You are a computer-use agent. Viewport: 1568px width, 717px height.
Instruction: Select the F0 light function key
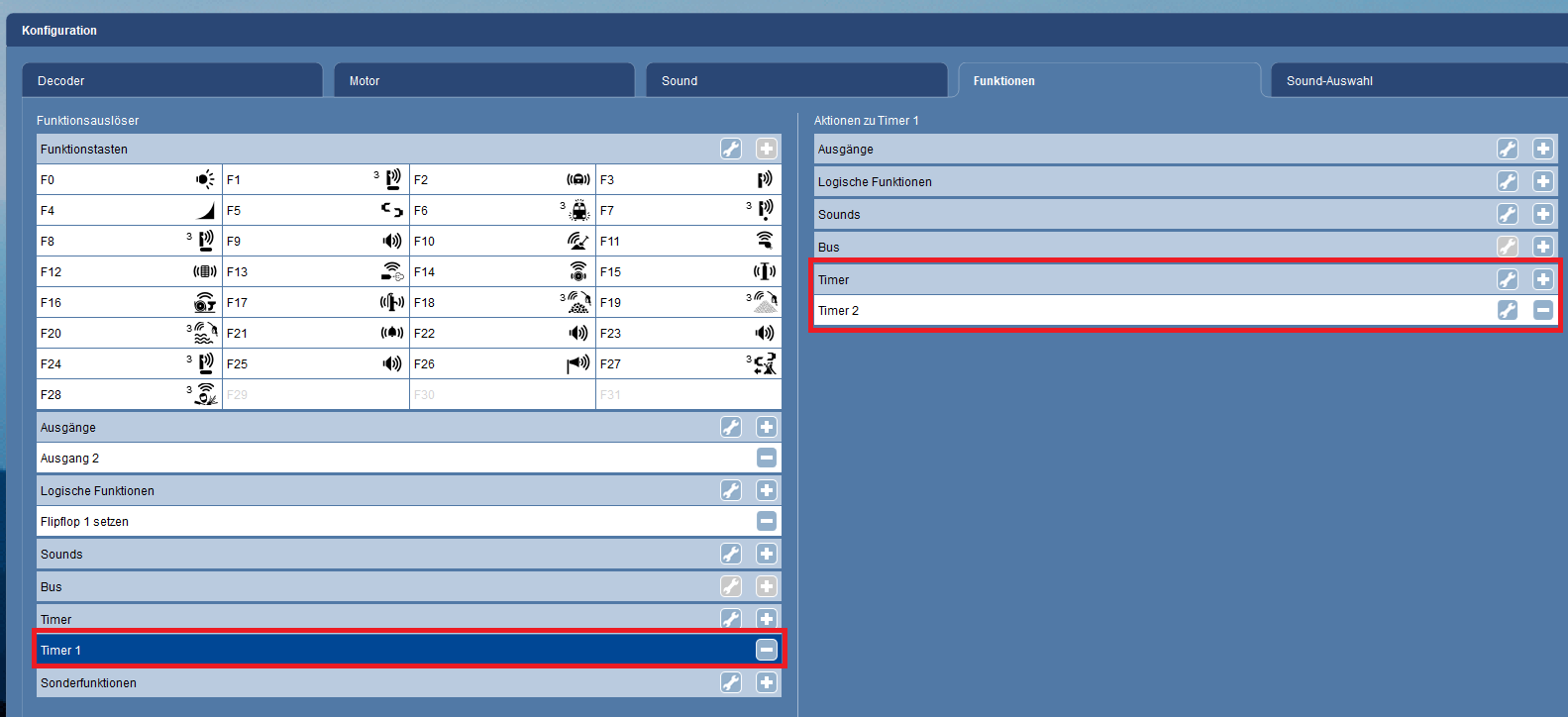129,179
